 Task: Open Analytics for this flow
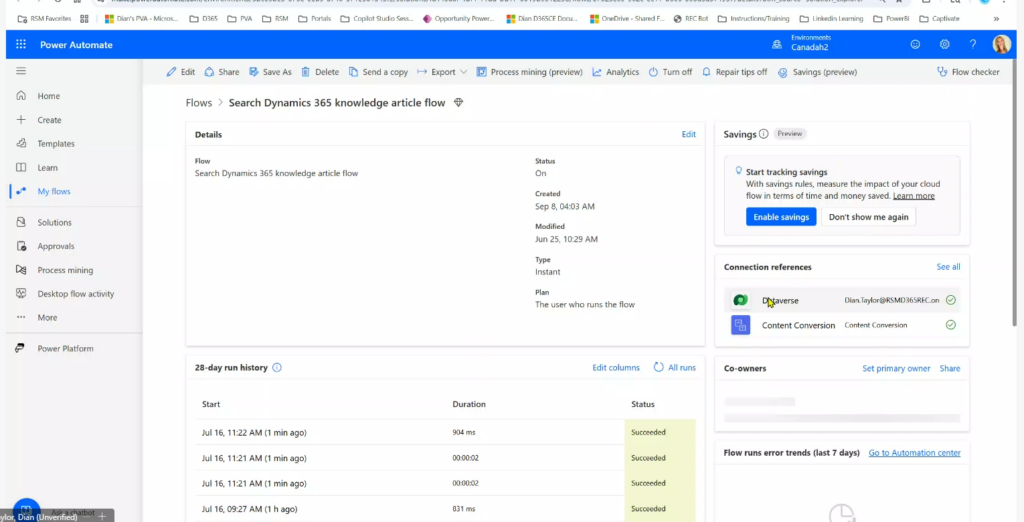pos(616,72)
